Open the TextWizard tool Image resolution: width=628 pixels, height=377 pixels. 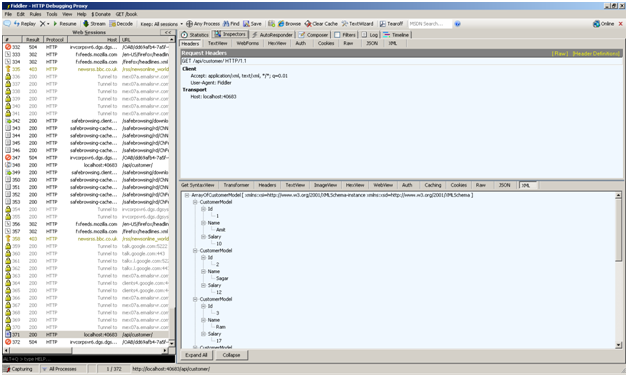coord(357,24)
